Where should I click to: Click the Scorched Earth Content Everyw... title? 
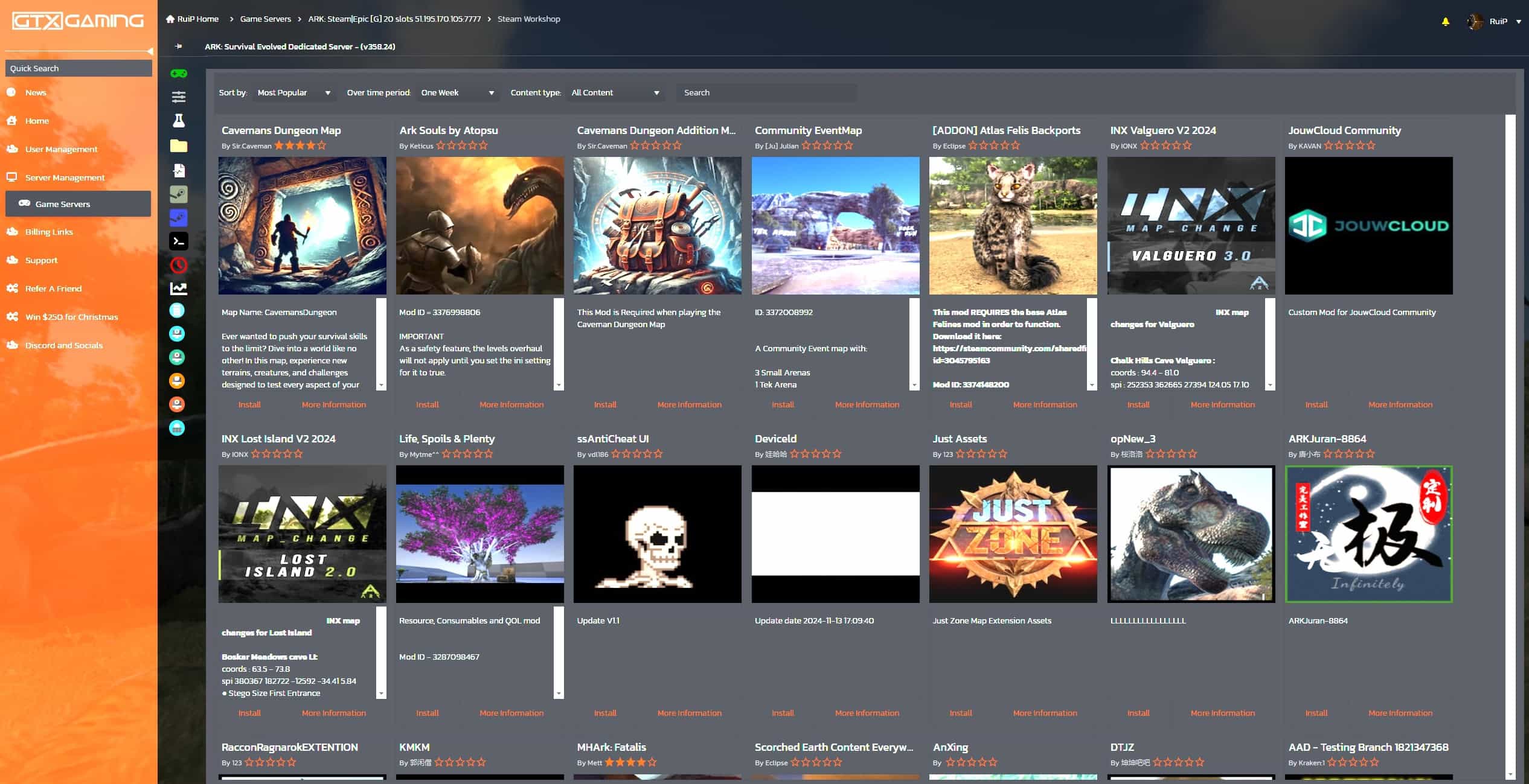tap(834, 747)
